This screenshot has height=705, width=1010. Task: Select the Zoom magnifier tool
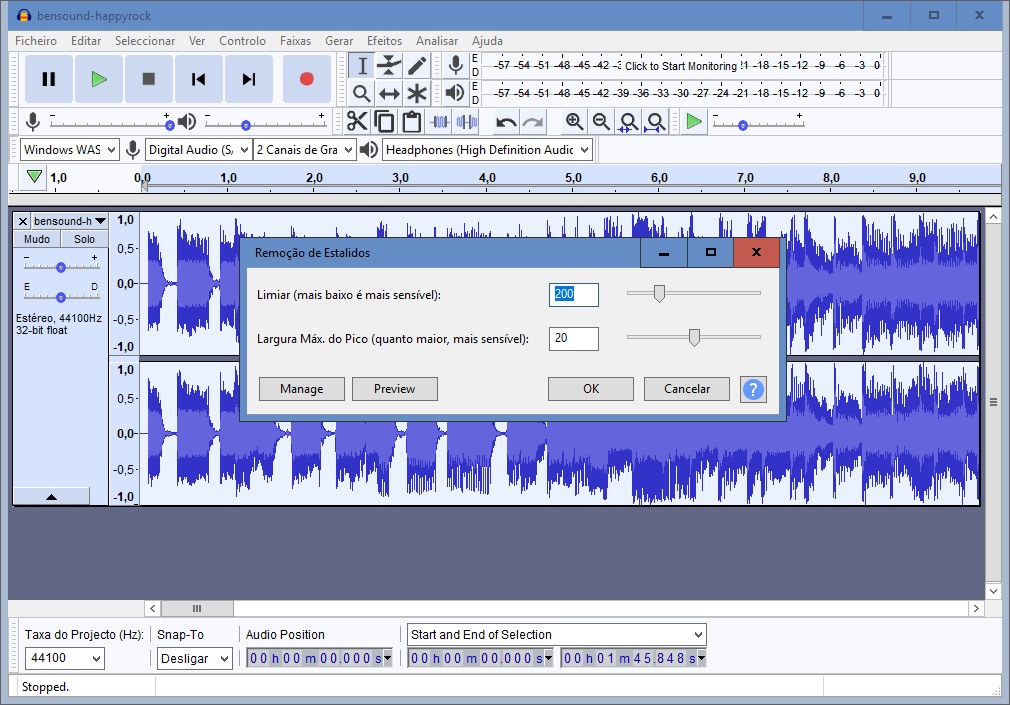click(x=362, y=93)
